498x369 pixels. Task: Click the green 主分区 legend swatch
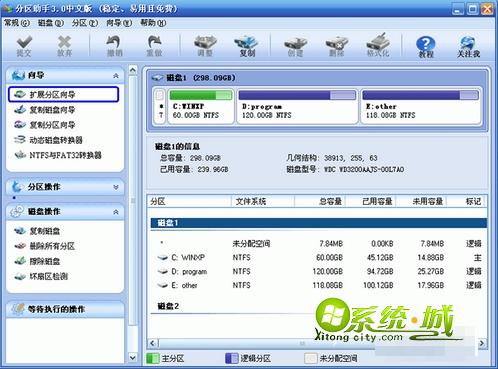[153, 358]
